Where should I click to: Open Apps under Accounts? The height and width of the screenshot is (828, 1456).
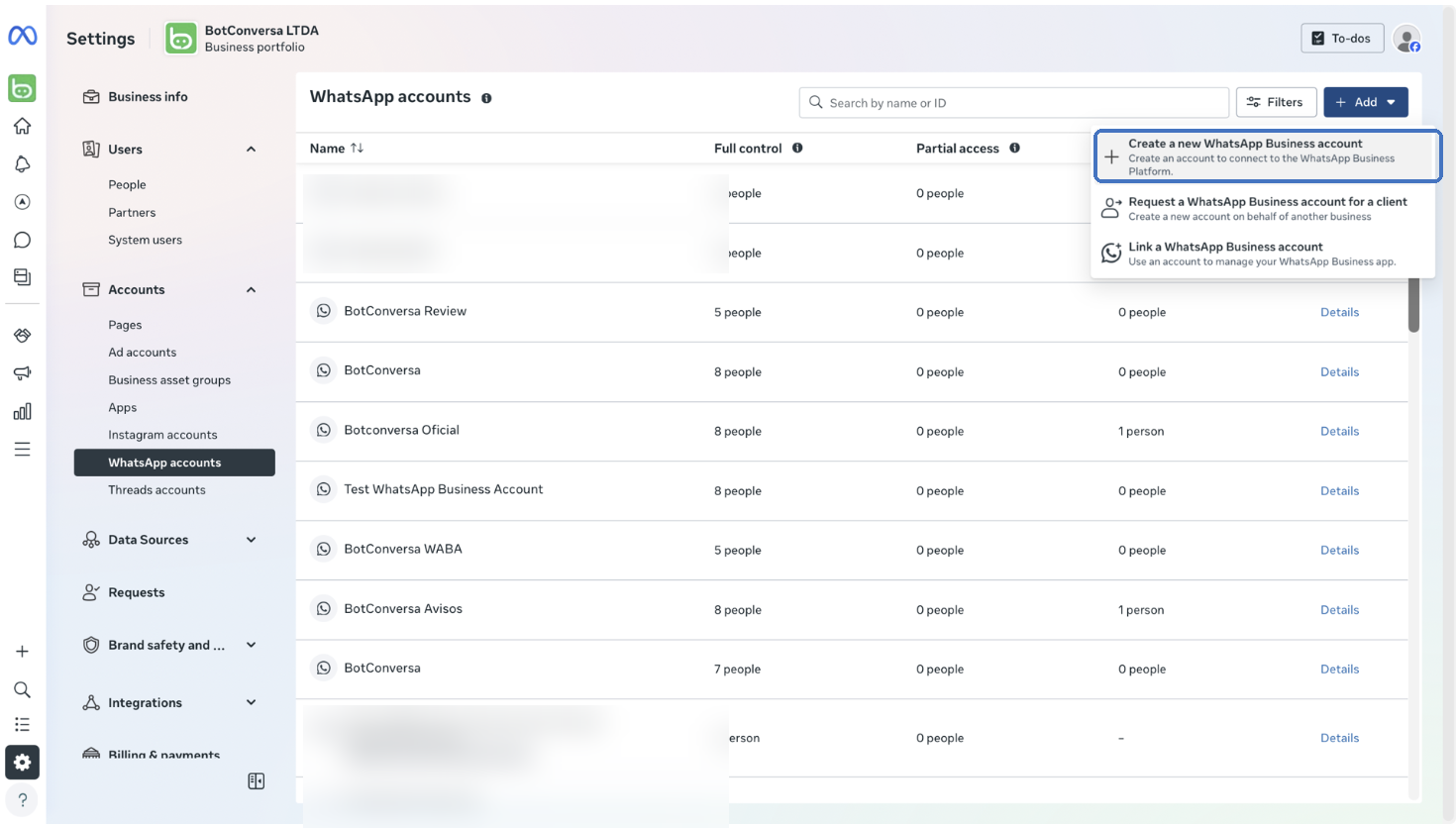[x=122, y=408]
